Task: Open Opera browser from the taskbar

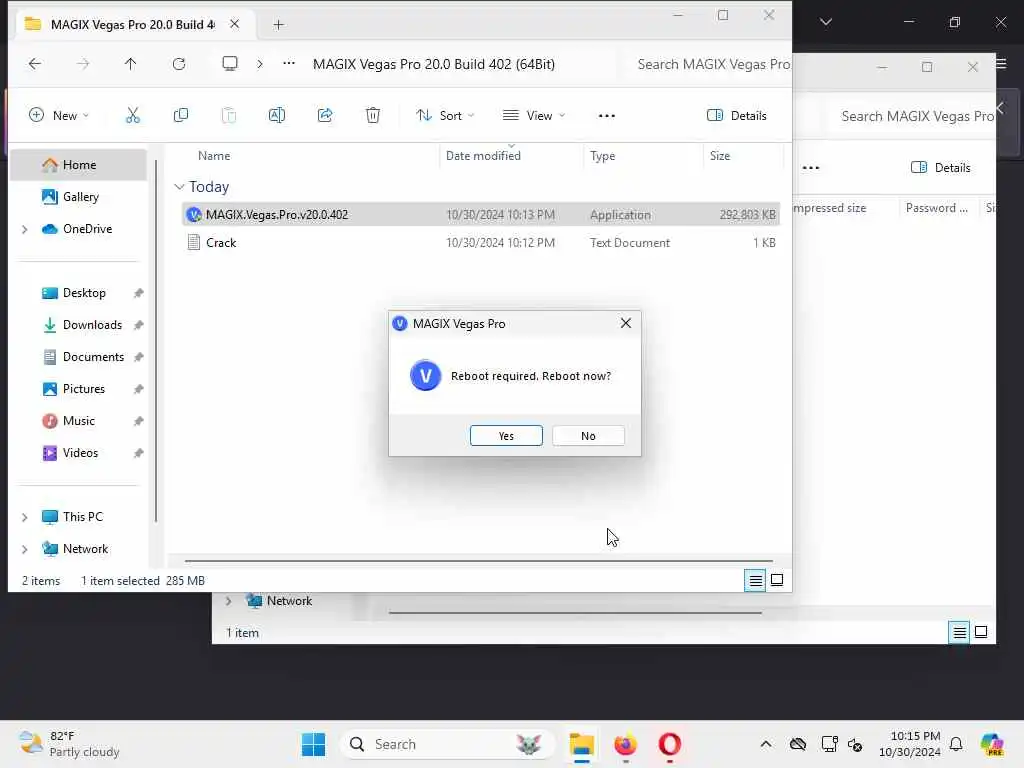Action: (669, 744)
